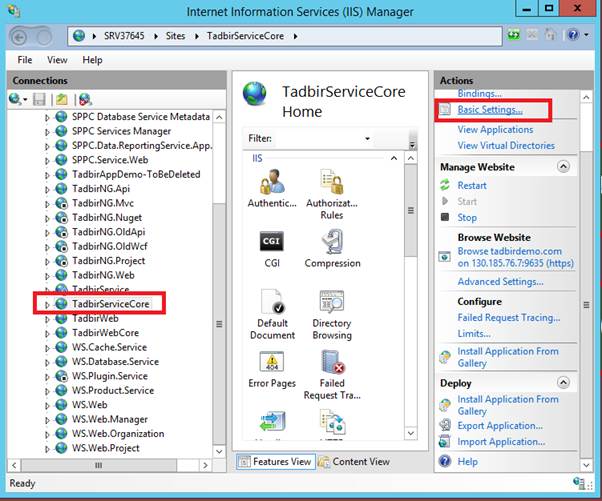The image size is (602, 501).
Task: Click the green Restart icon
Action: tap(445, 185)
